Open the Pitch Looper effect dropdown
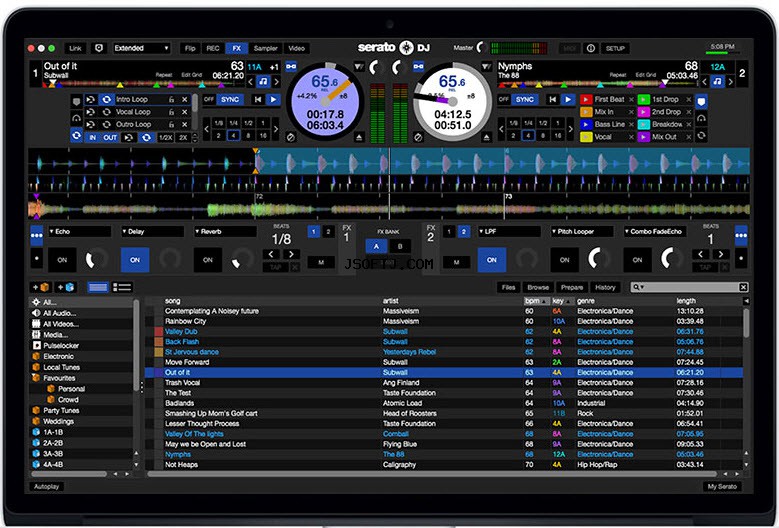The image size is (779, 528). click(x=582, y=231)
